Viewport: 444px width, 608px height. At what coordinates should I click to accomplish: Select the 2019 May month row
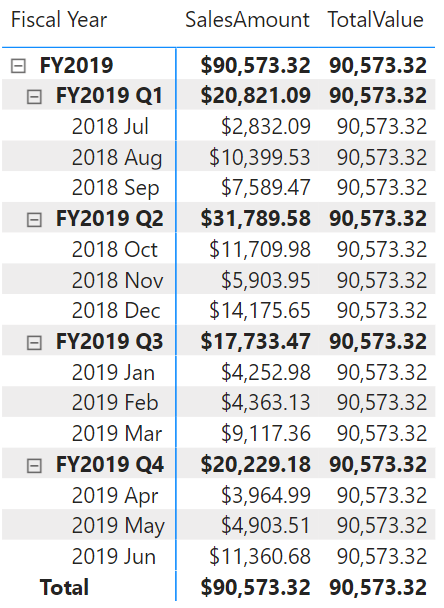point(218,526)
